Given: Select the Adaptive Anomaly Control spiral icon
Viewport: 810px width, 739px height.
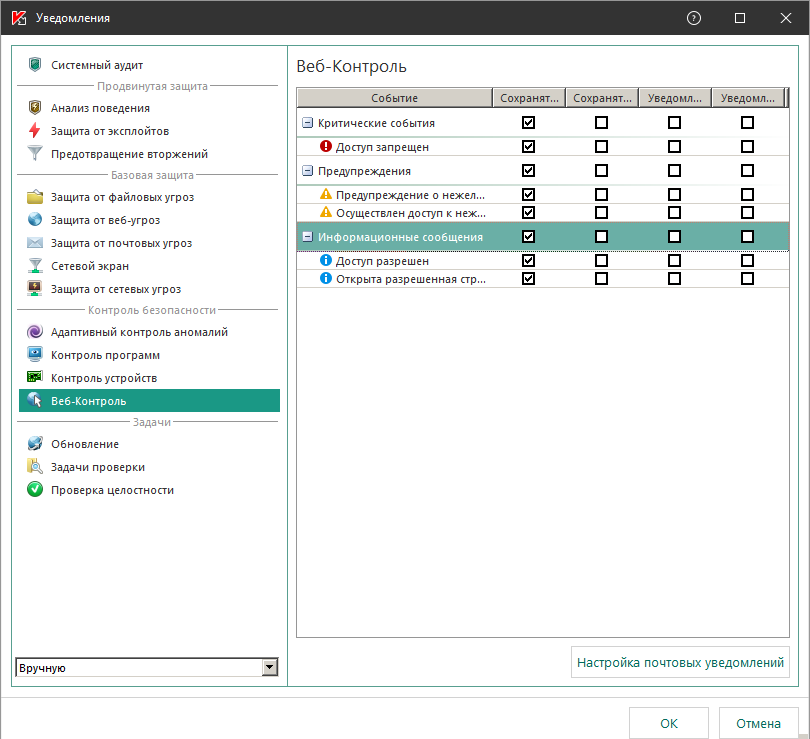Looking at the screenshot, I should [x=35, y=332].
